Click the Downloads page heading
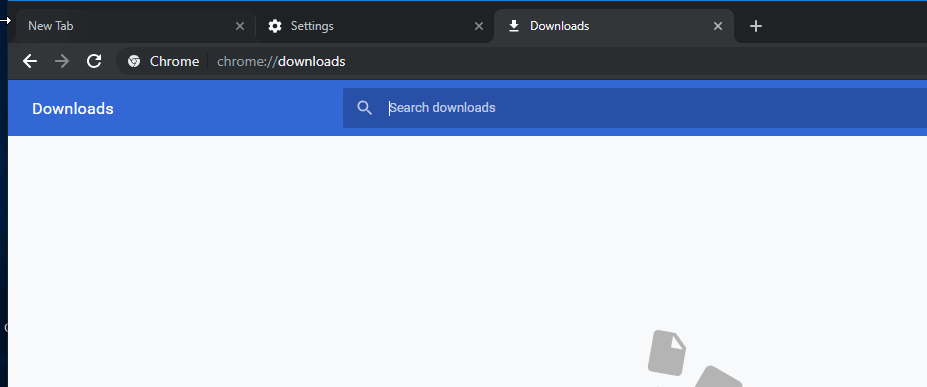927x387 pixels. [73, 109]
